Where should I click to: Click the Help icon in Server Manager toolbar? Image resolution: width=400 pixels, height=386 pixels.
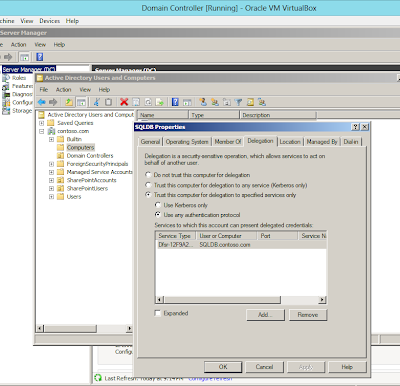(x=40, y=57)
